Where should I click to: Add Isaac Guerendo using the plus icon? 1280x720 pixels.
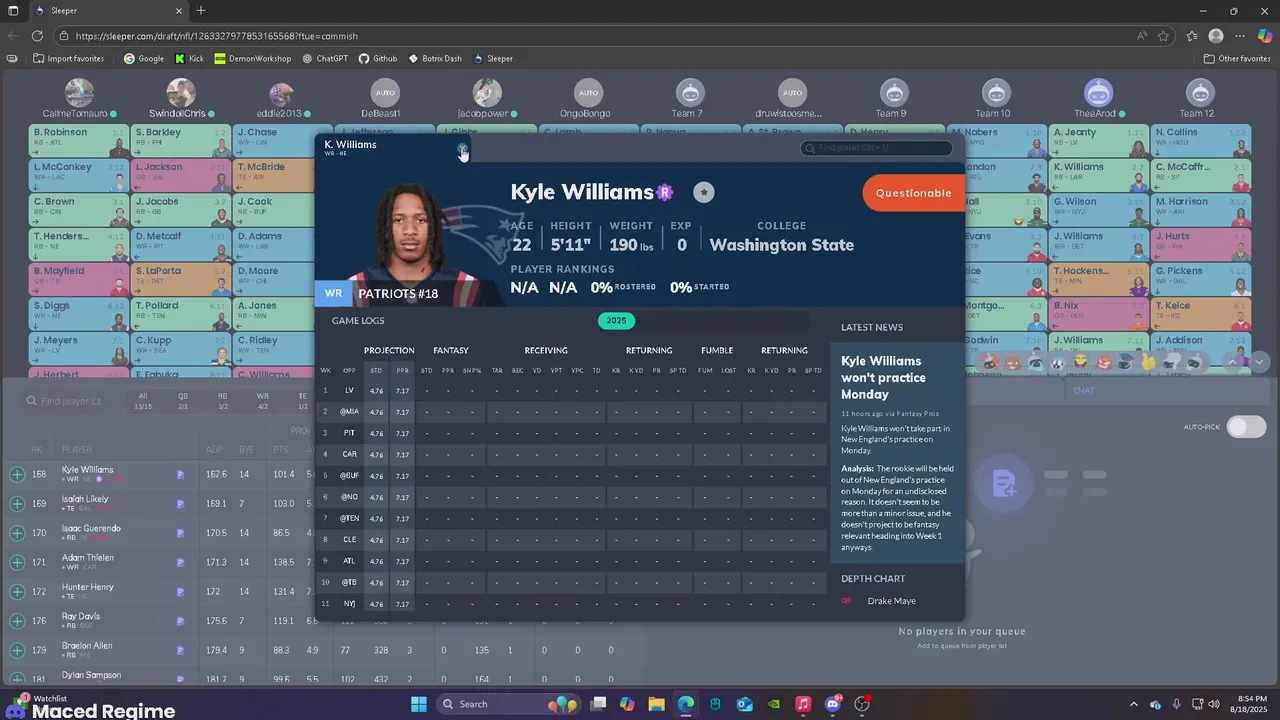[x=17, y=534]
